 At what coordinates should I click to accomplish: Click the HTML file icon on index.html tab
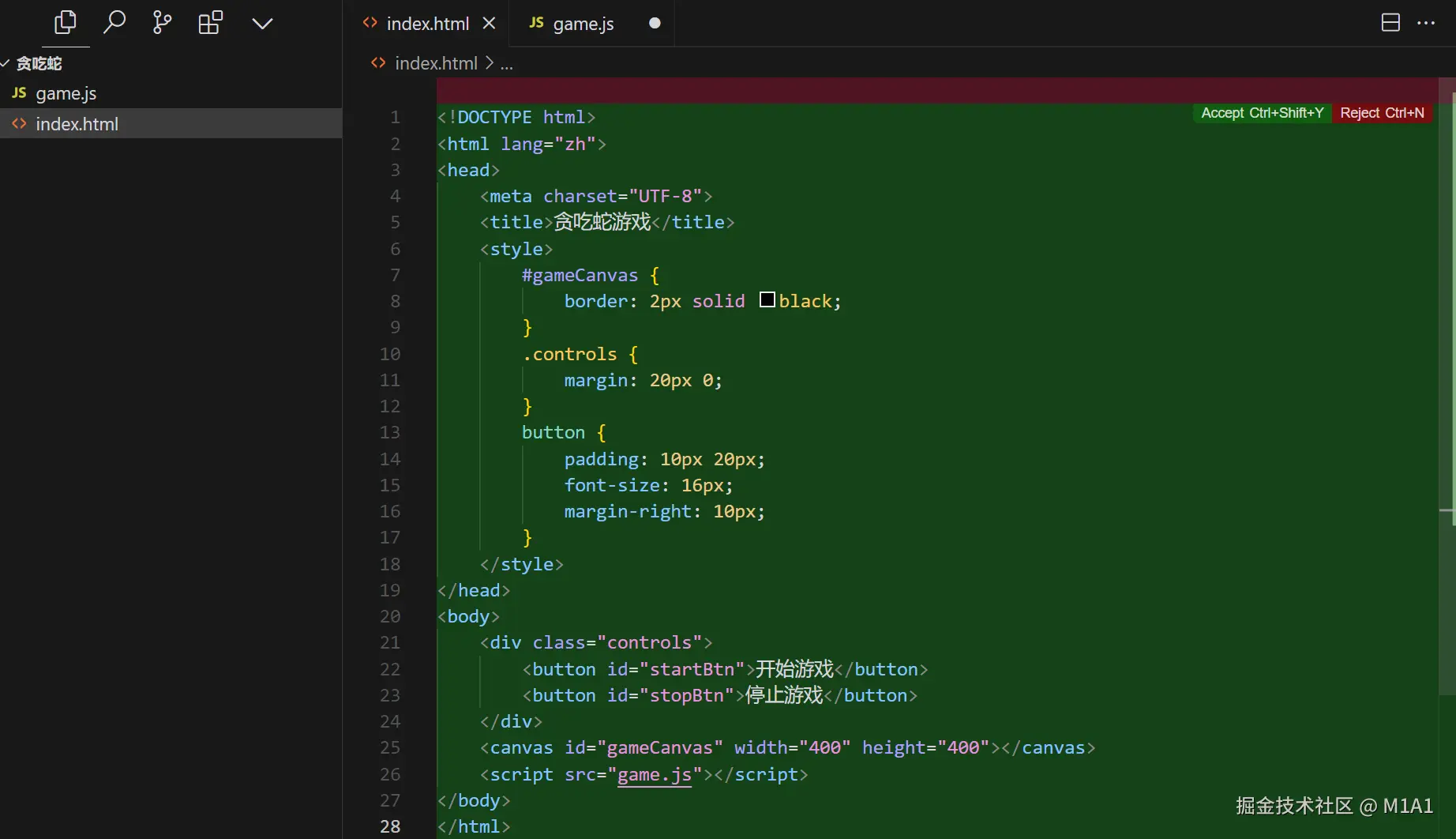coord(370,23)
